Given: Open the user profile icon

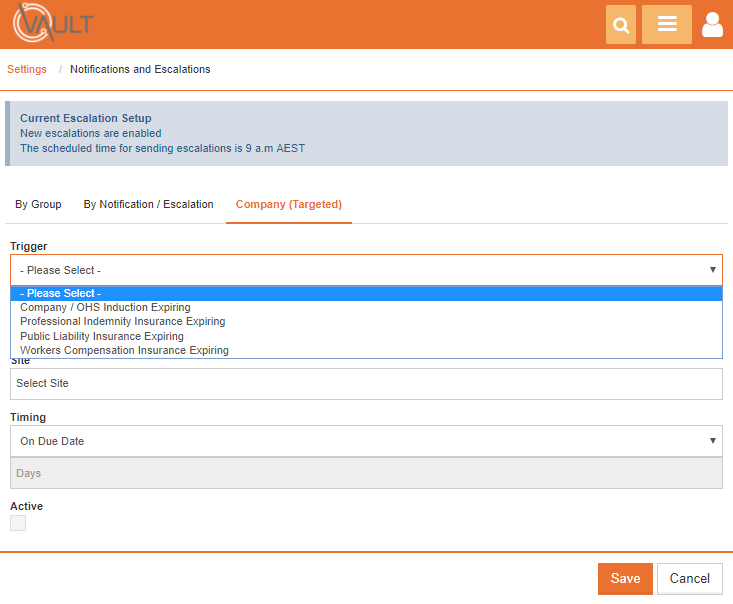Looking at the screenshot, I should click(712, 24).
